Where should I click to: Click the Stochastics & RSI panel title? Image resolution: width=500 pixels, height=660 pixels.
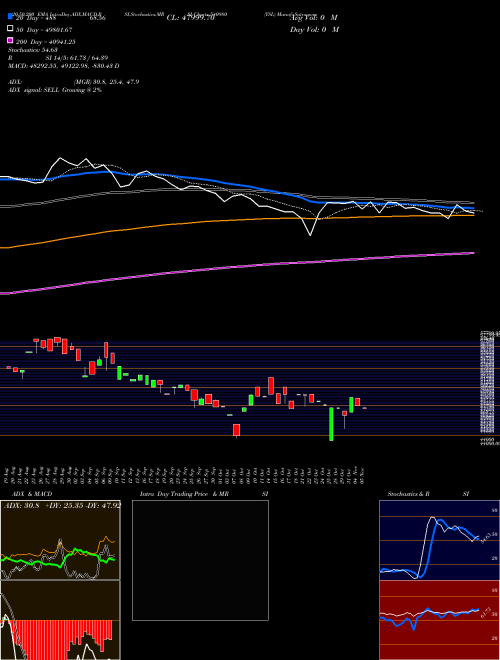428,494
